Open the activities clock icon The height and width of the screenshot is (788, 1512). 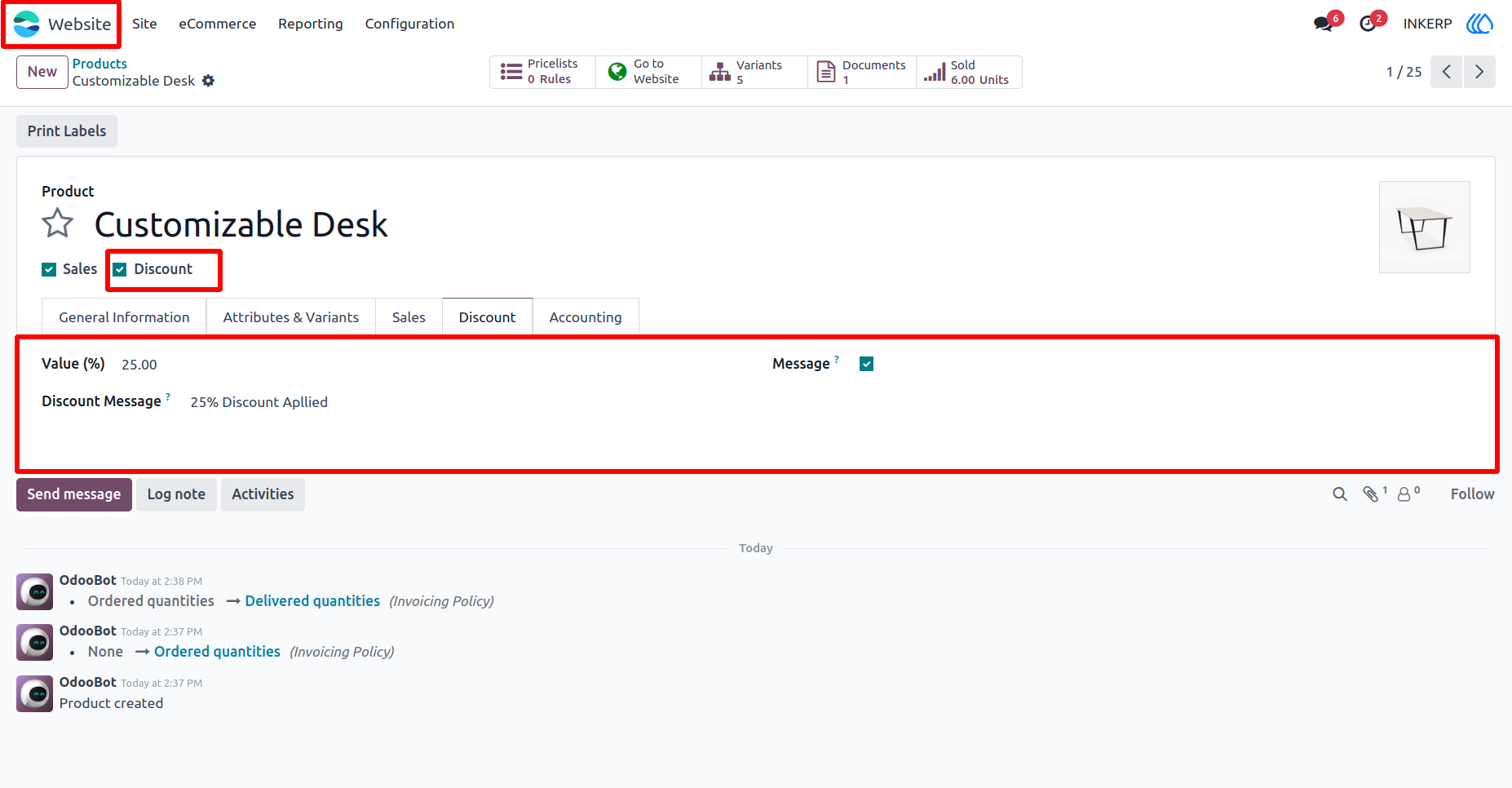click(1368, 24)
